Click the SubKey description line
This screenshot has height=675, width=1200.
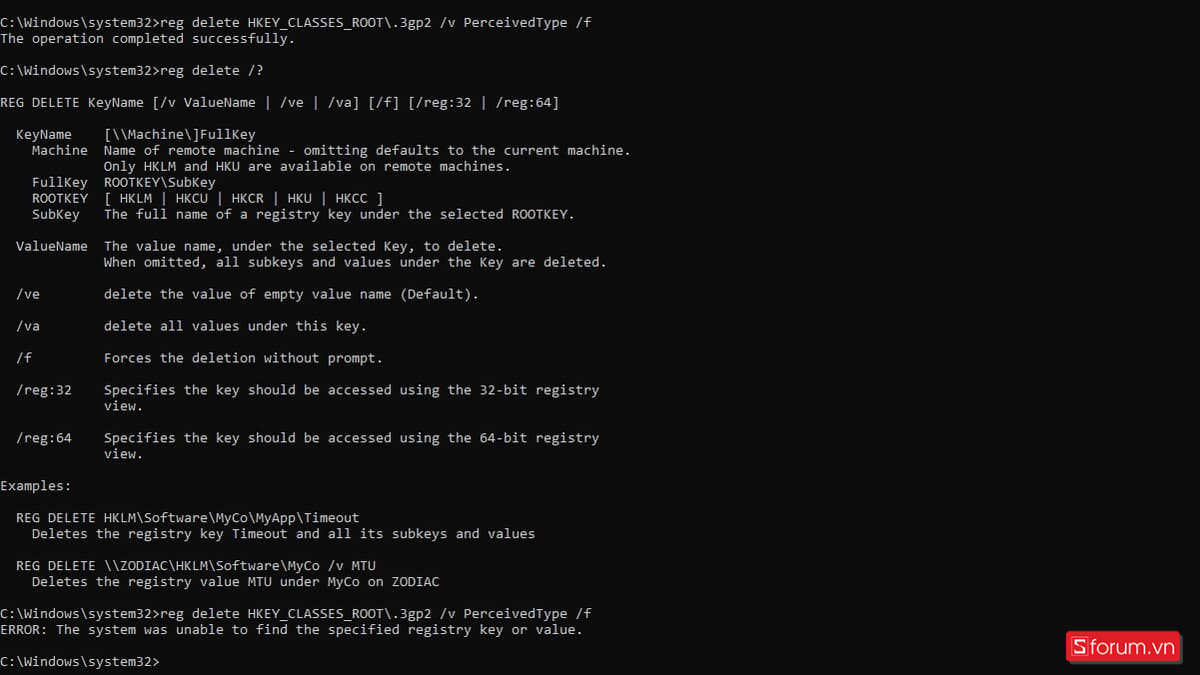click(x=304, y=214)
